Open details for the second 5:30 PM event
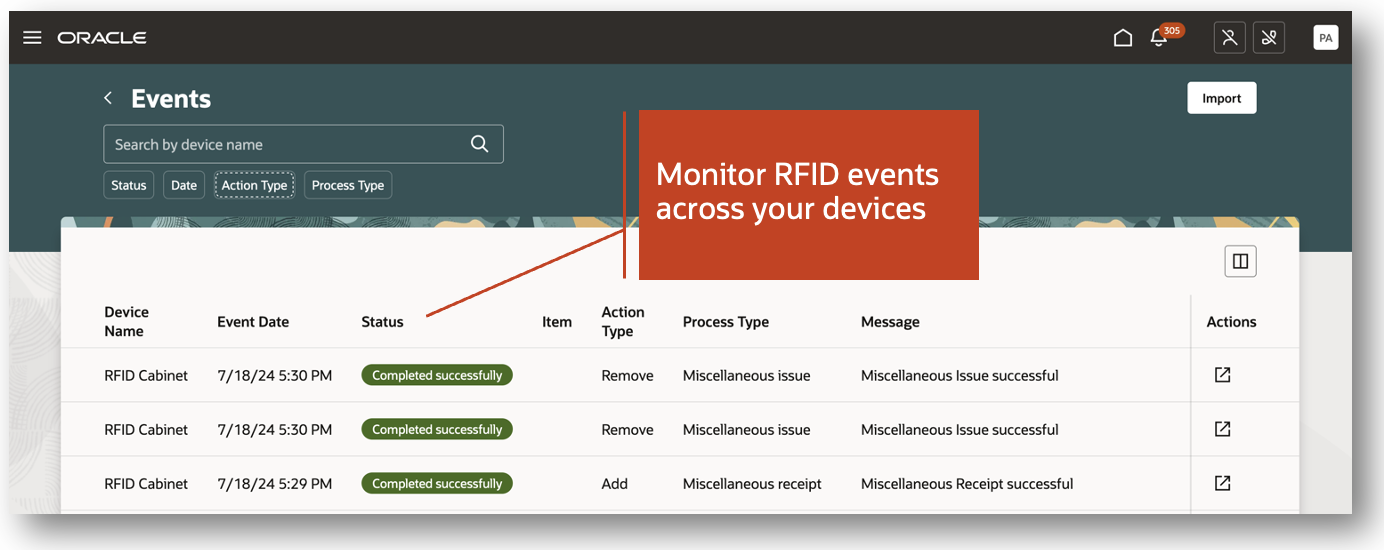1384x550 pixels. pyautogui.click(x=1222, y=429)
